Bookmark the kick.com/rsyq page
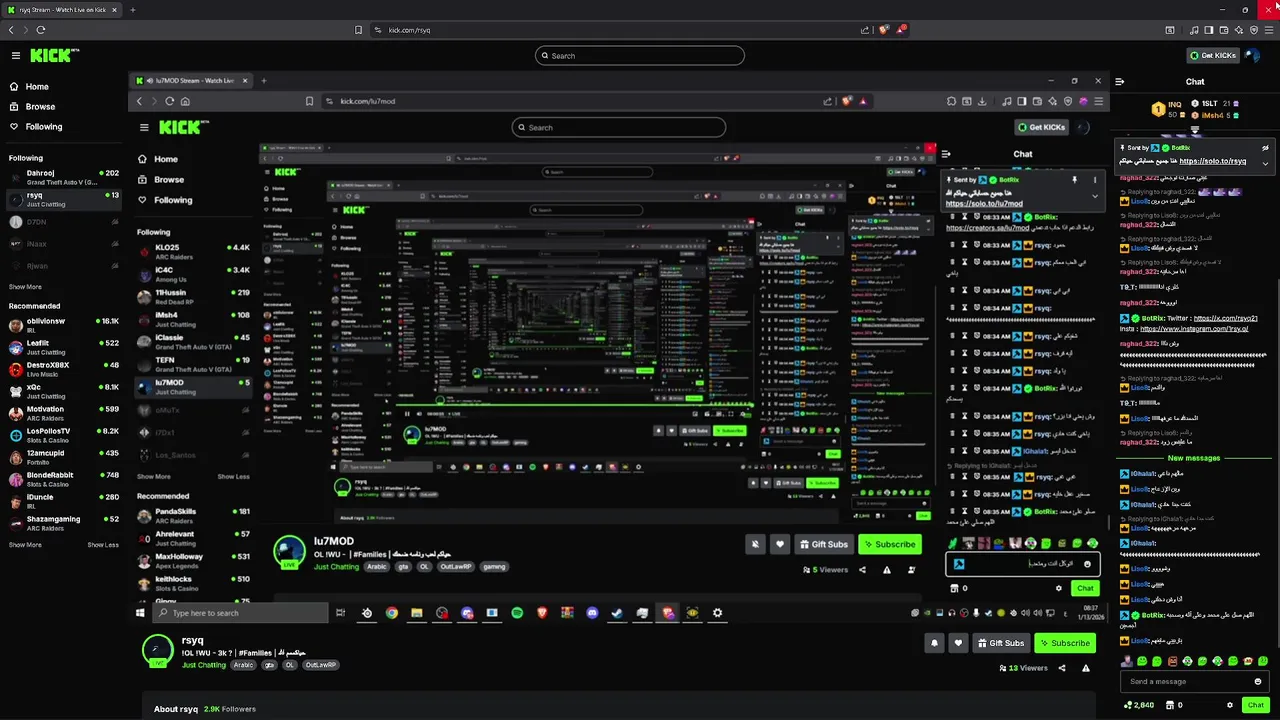 point(359,30)
